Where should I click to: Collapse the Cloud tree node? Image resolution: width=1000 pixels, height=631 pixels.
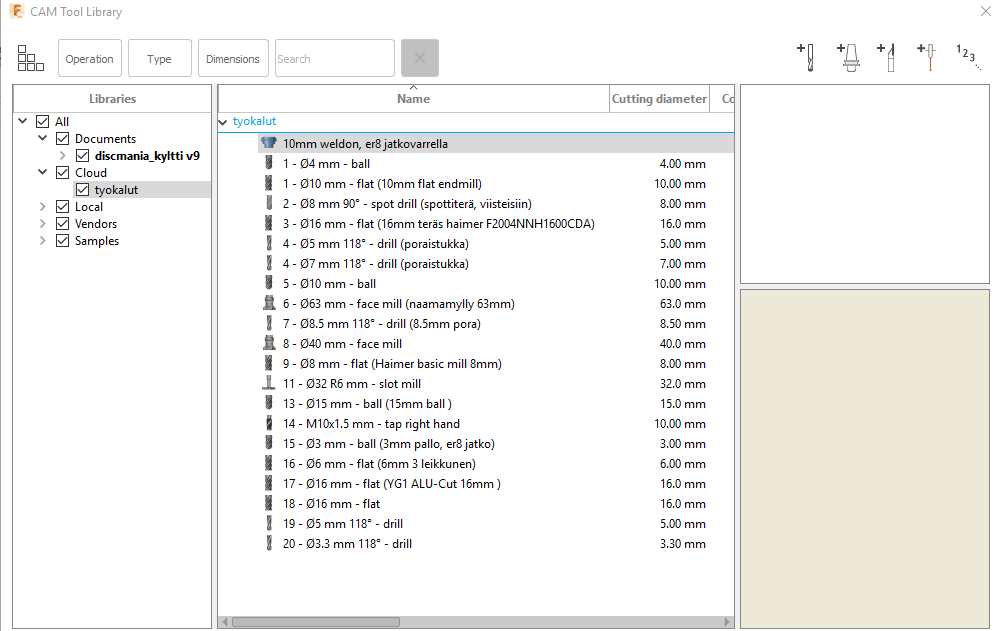42,172
